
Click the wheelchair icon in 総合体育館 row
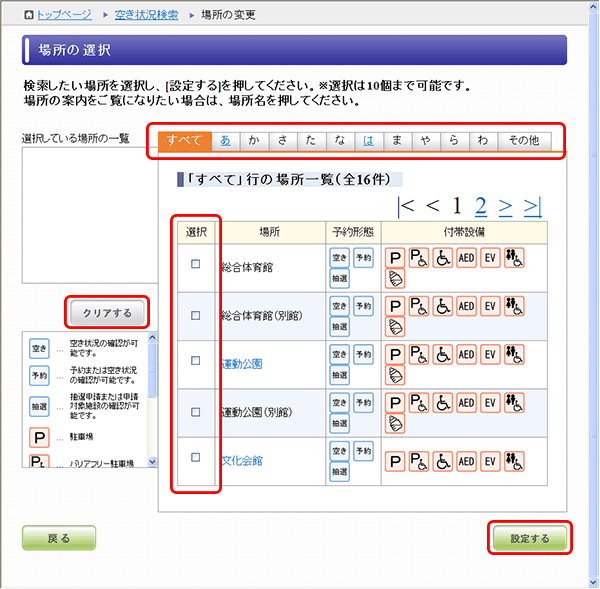tap(443, 258)
